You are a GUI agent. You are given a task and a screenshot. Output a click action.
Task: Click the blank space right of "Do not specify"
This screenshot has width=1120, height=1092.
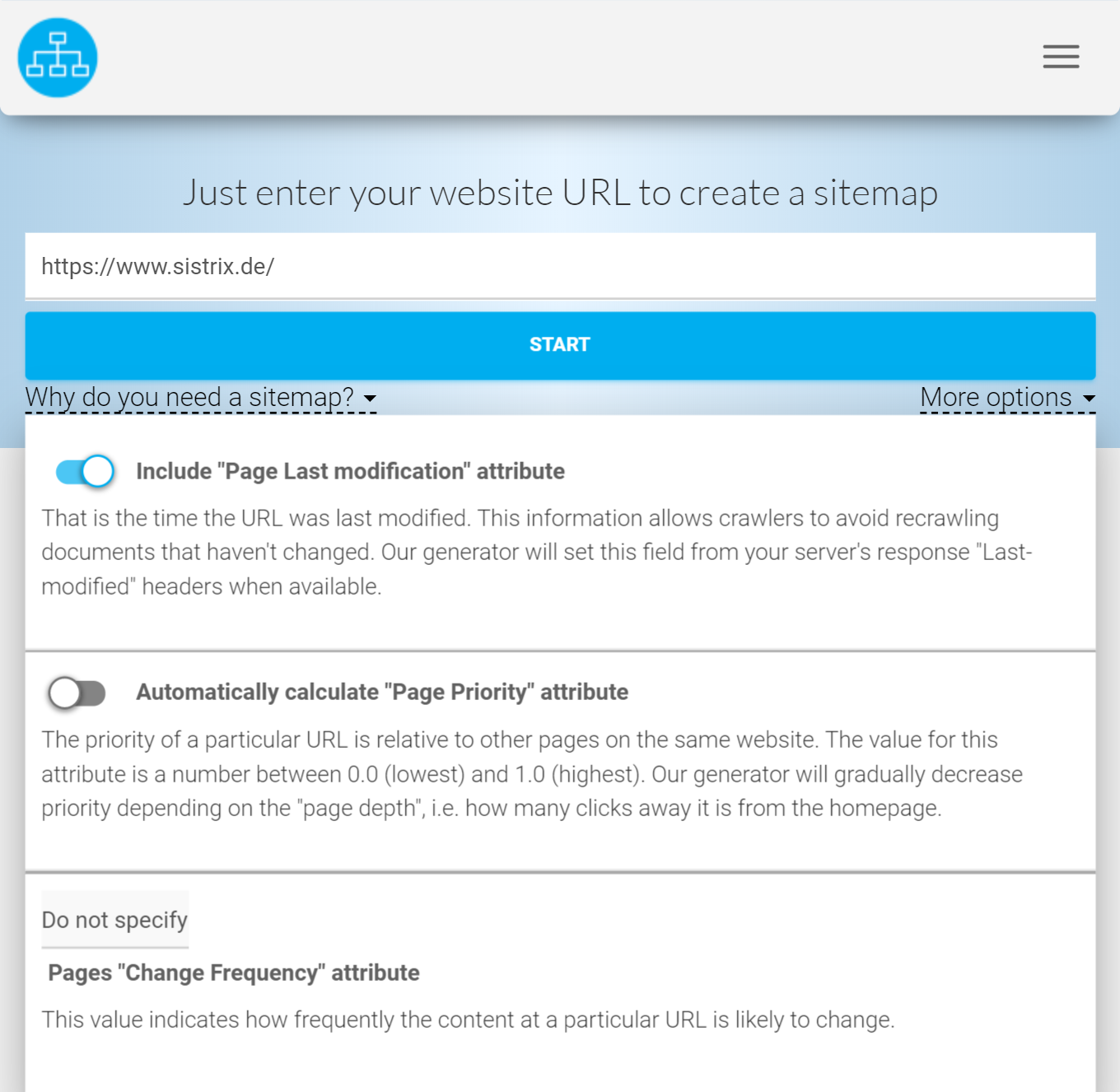pyautogui.click(x=642, y=920)
